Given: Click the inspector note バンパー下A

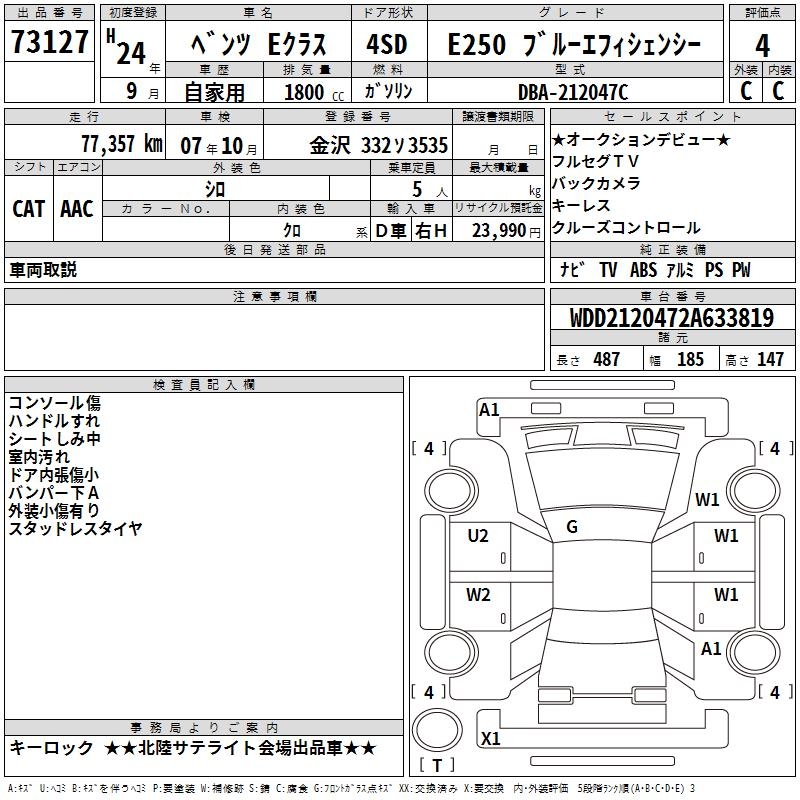Looking at the screenshot, I should 54,492.
